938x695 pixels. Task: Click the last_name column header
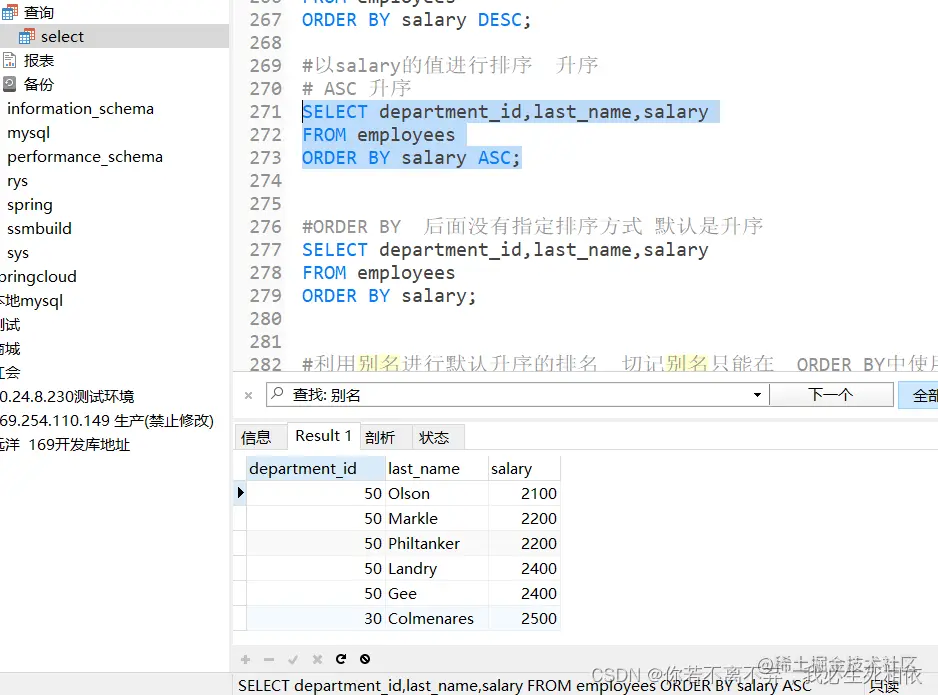(437, 468)
